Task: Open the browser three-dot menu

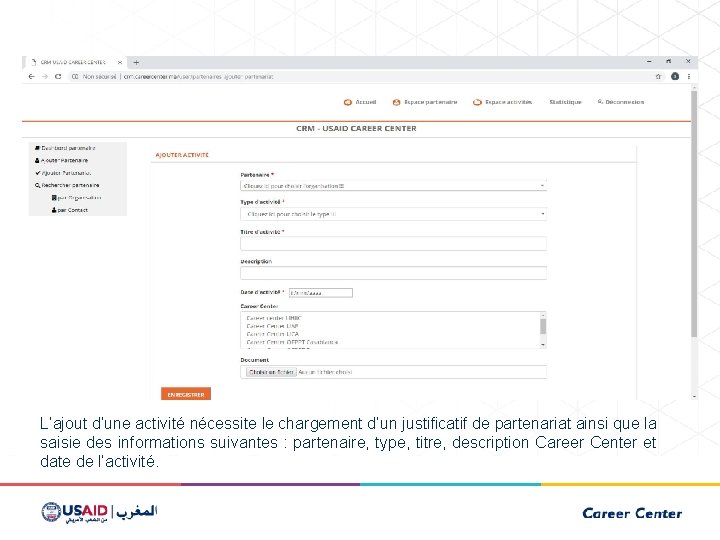Action: coord(689,77)
